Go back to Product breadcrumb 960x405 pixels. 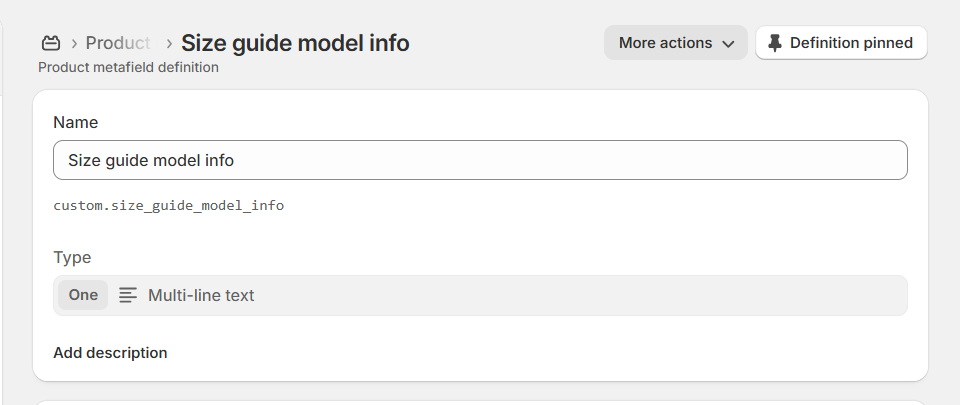pos(118,43)
